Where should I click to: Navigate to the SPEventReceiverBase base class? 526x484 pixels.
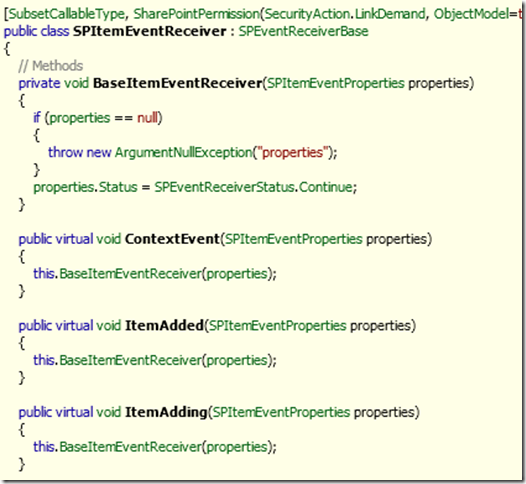pos(303,31)
